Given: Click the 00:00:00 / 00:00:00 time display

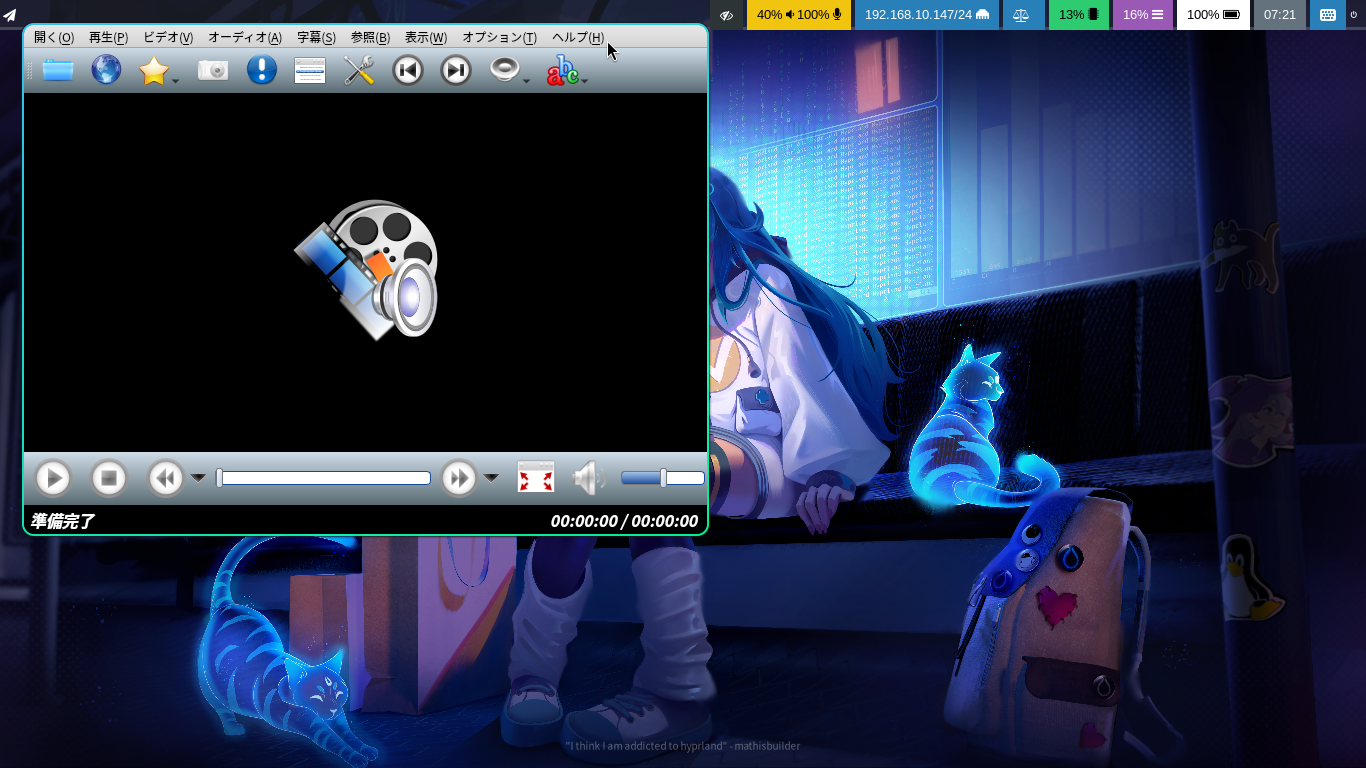Looking at the screenshot, I should pos(624,521).
